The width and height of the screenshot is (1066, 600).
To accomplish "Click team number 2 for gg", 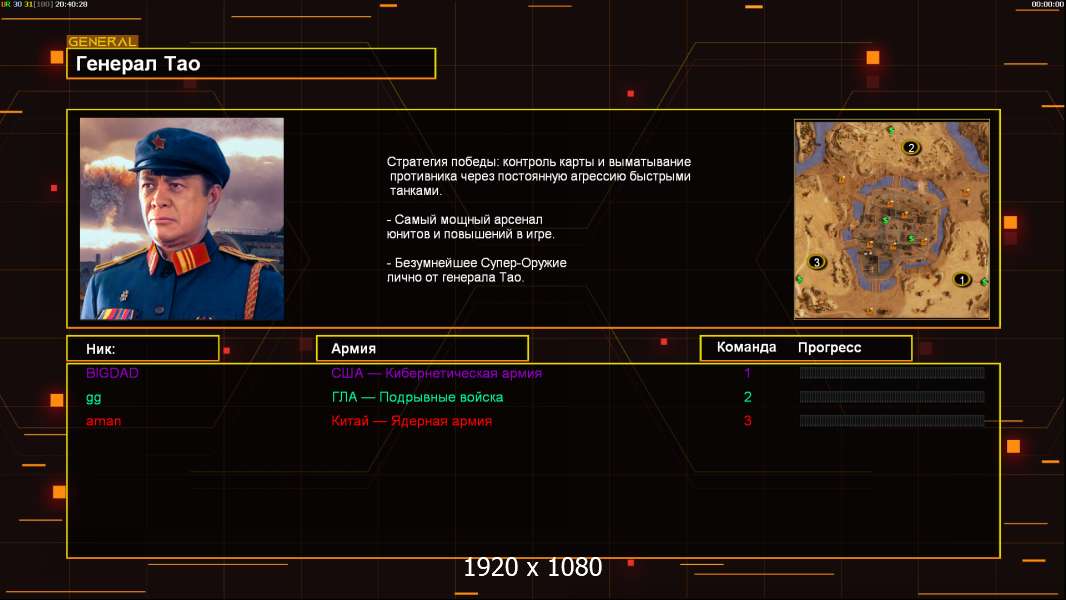I will [x=747, y=397].
